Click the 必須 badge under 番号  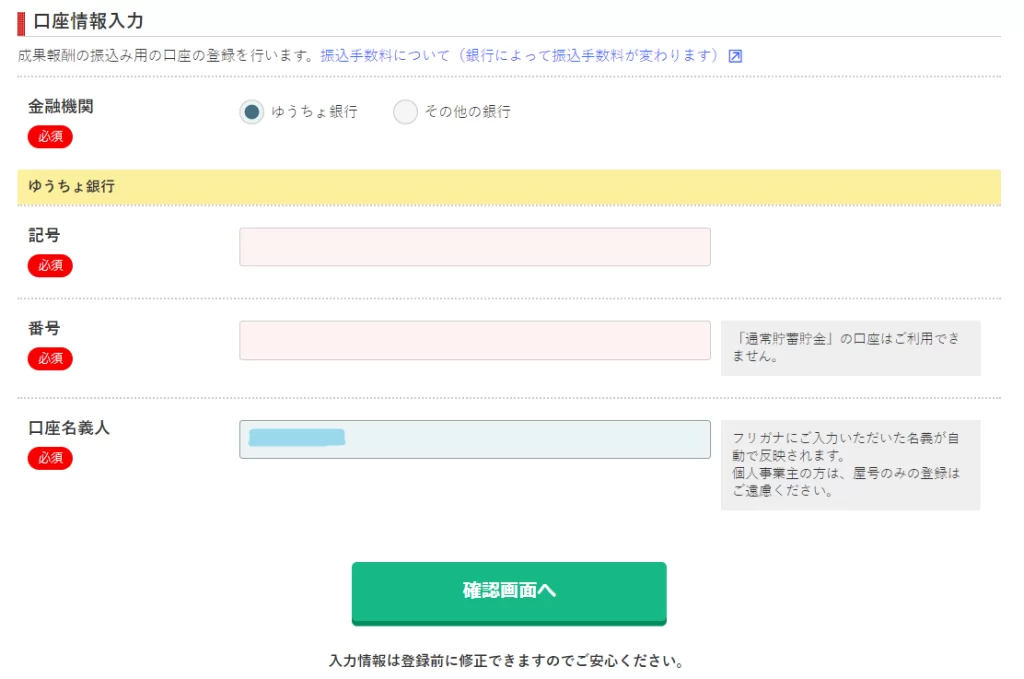click(x=50, y=359)
